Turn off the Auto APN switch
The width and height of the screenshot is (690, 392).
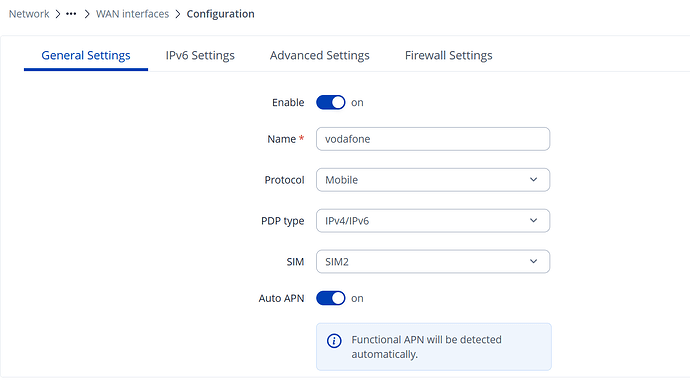pyautogui.click(x=330, y=298)
